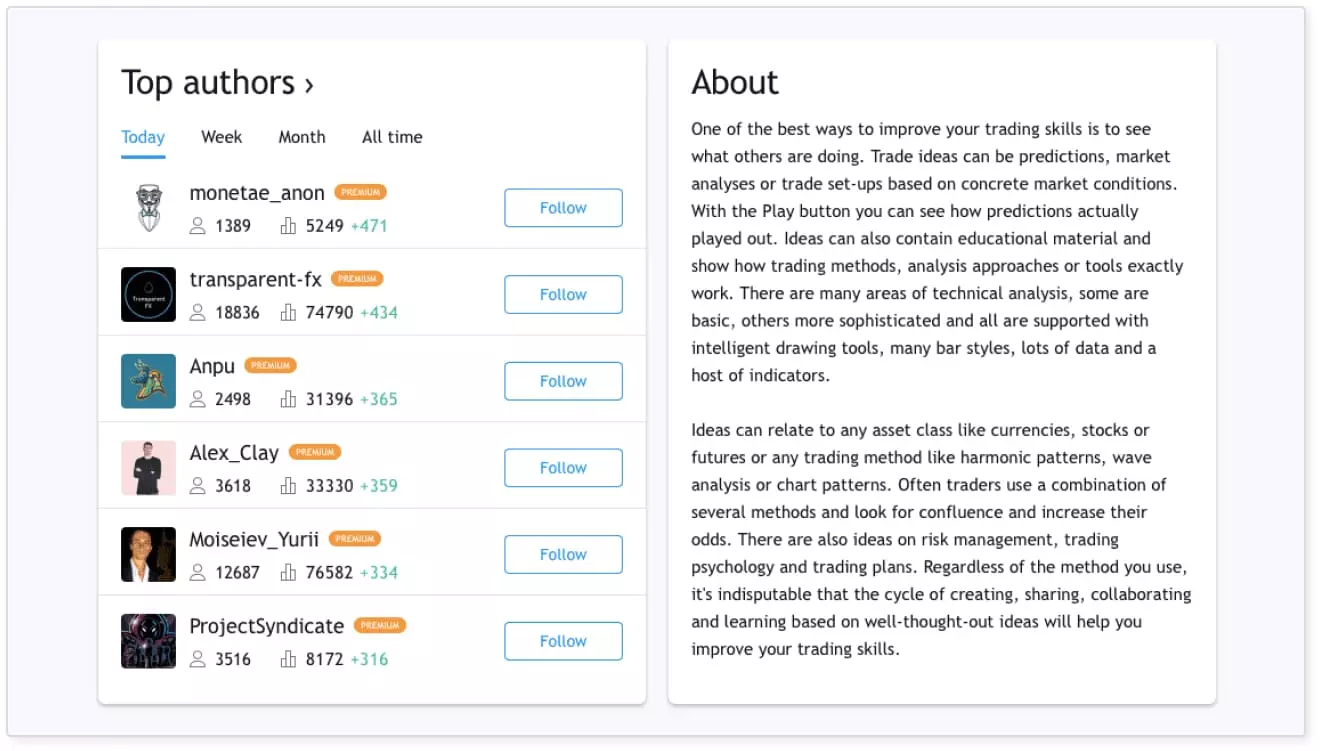
Task: Open the ProjectSyndicate profile link
Action: pos(267,626)
